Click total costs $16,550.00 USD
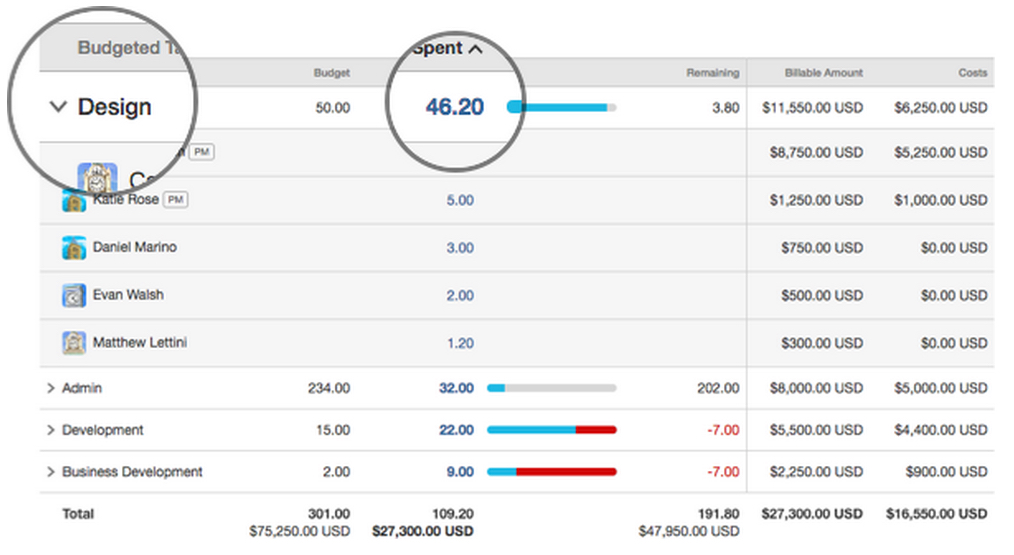 (x=937, y=514)
